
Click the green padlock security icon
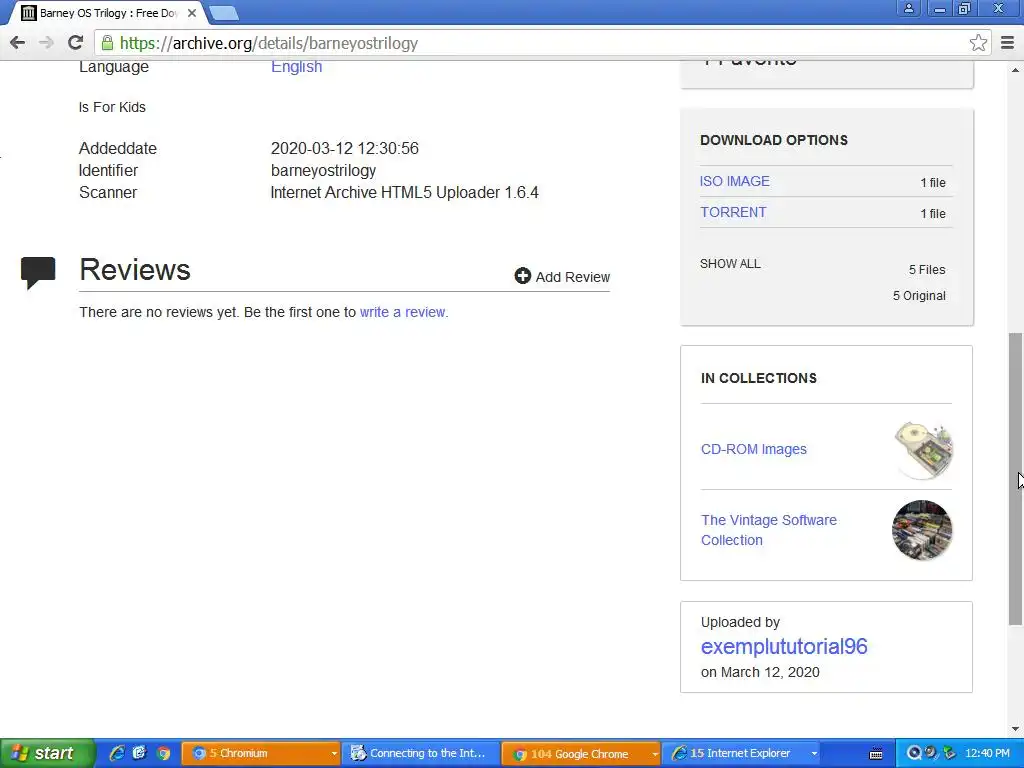click(x=107, y=43)
